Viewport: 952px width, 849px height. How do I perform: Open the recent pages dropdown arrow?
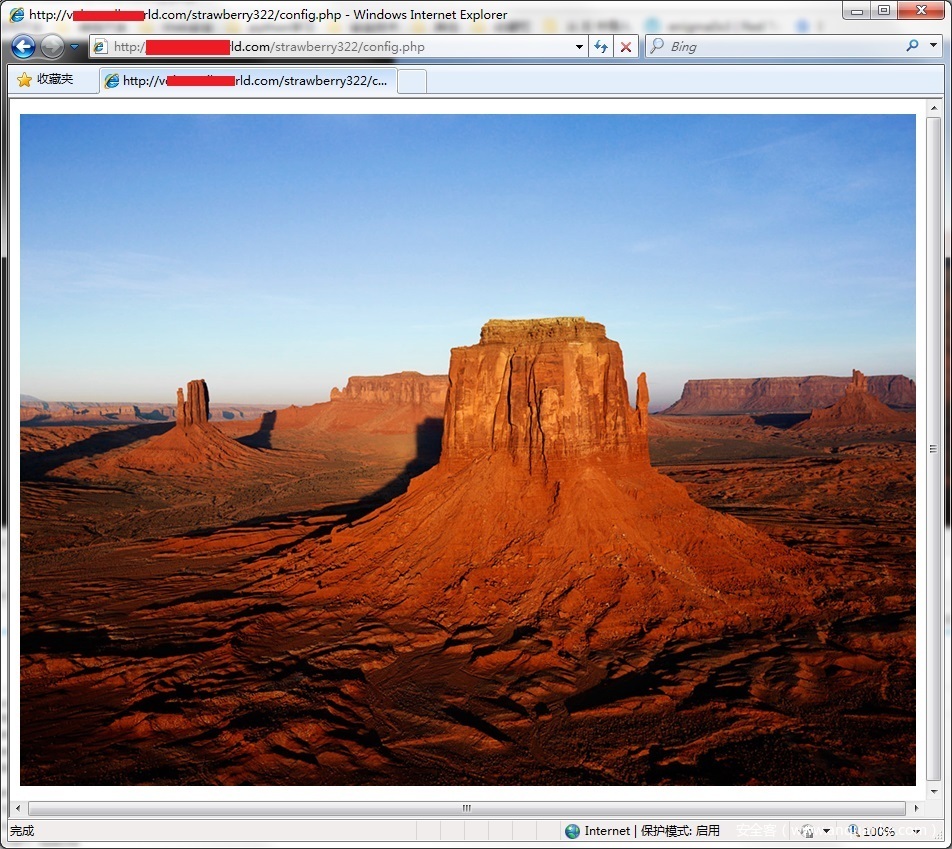(x=74, y=47)
